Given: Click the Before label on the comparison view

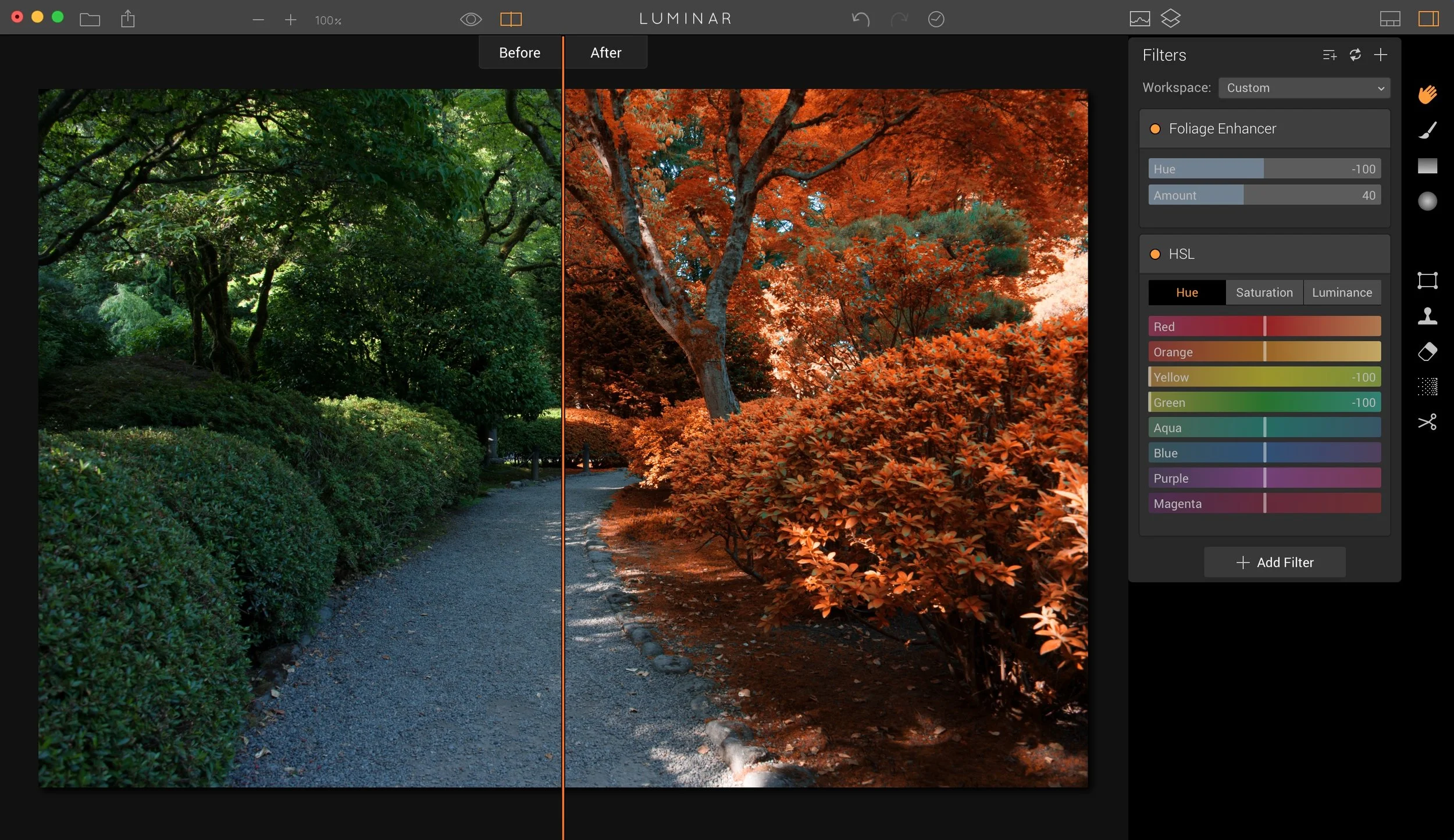Looking at the screenshot, I should [519, 52].
